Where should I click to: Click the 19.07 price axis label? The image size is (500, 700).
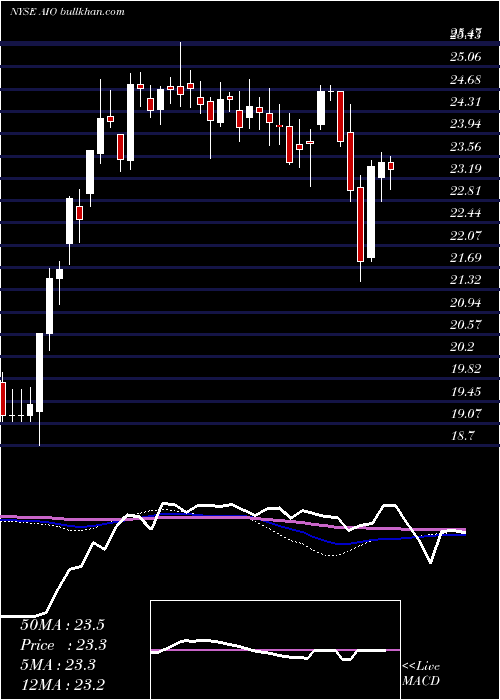click(466, 413)
